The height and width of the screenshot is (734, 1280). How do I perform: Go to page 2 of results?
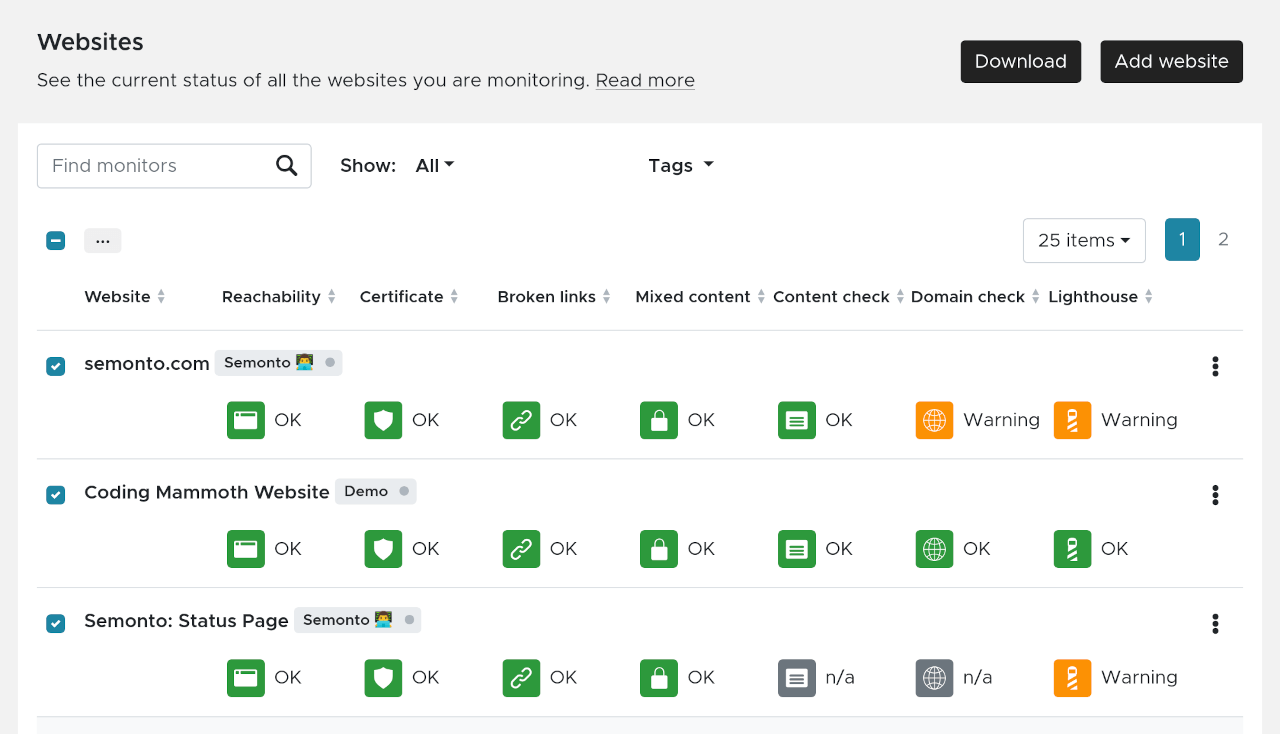pyautogui.click(x=1223, y=240)
